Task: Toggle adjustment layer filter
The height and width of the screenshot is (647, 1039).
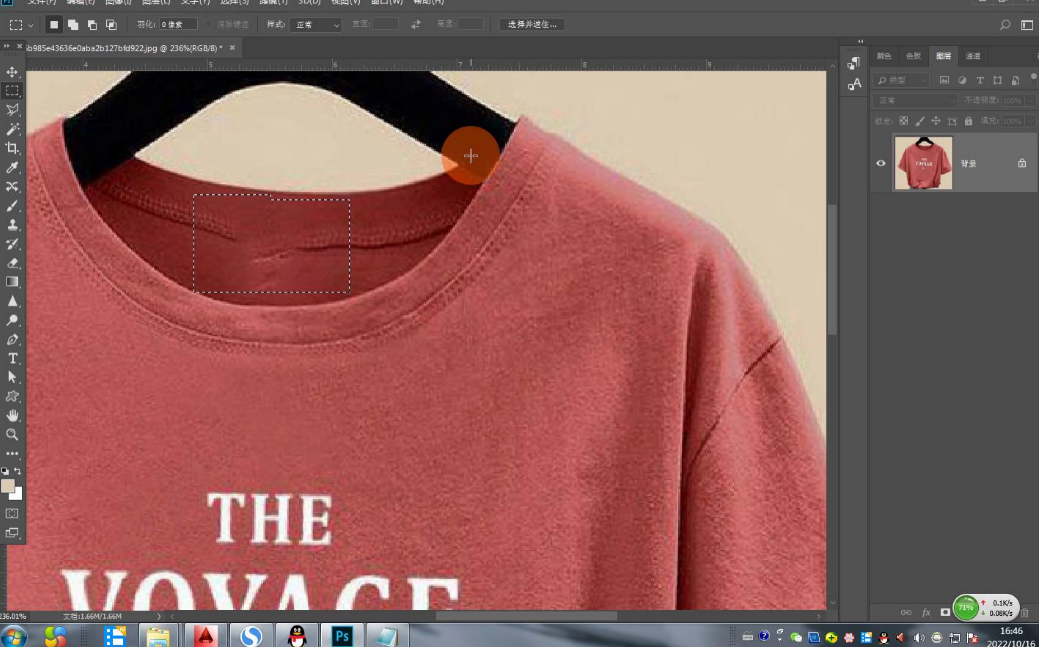Action: (x=962, y=80)
